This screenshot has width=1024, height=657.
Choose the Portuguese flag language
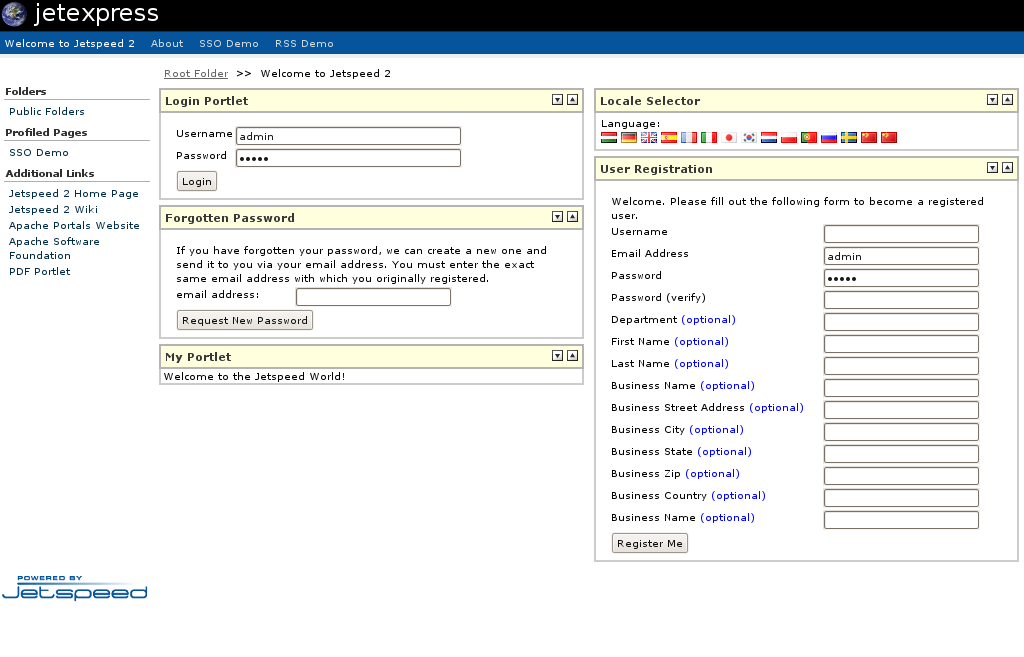tap(809, 138)
